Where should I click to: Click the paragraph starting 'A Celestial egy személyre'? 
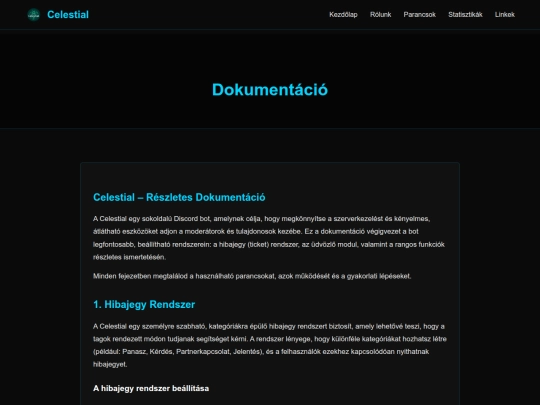coord(270,345)
